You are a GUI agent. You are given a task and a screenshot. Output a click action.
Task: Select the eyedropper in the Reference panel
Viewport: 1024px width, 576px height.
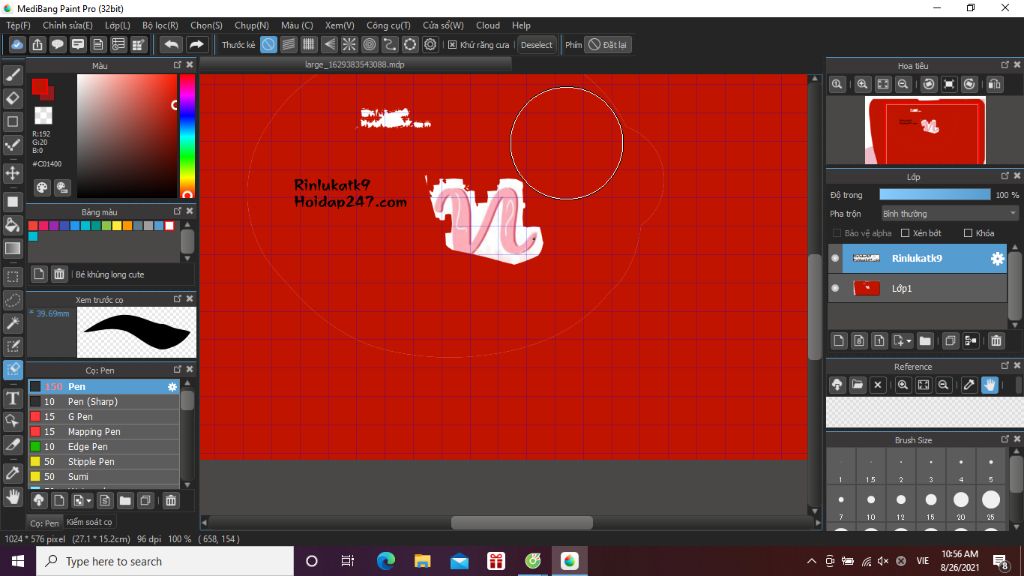tap(969, 385)
